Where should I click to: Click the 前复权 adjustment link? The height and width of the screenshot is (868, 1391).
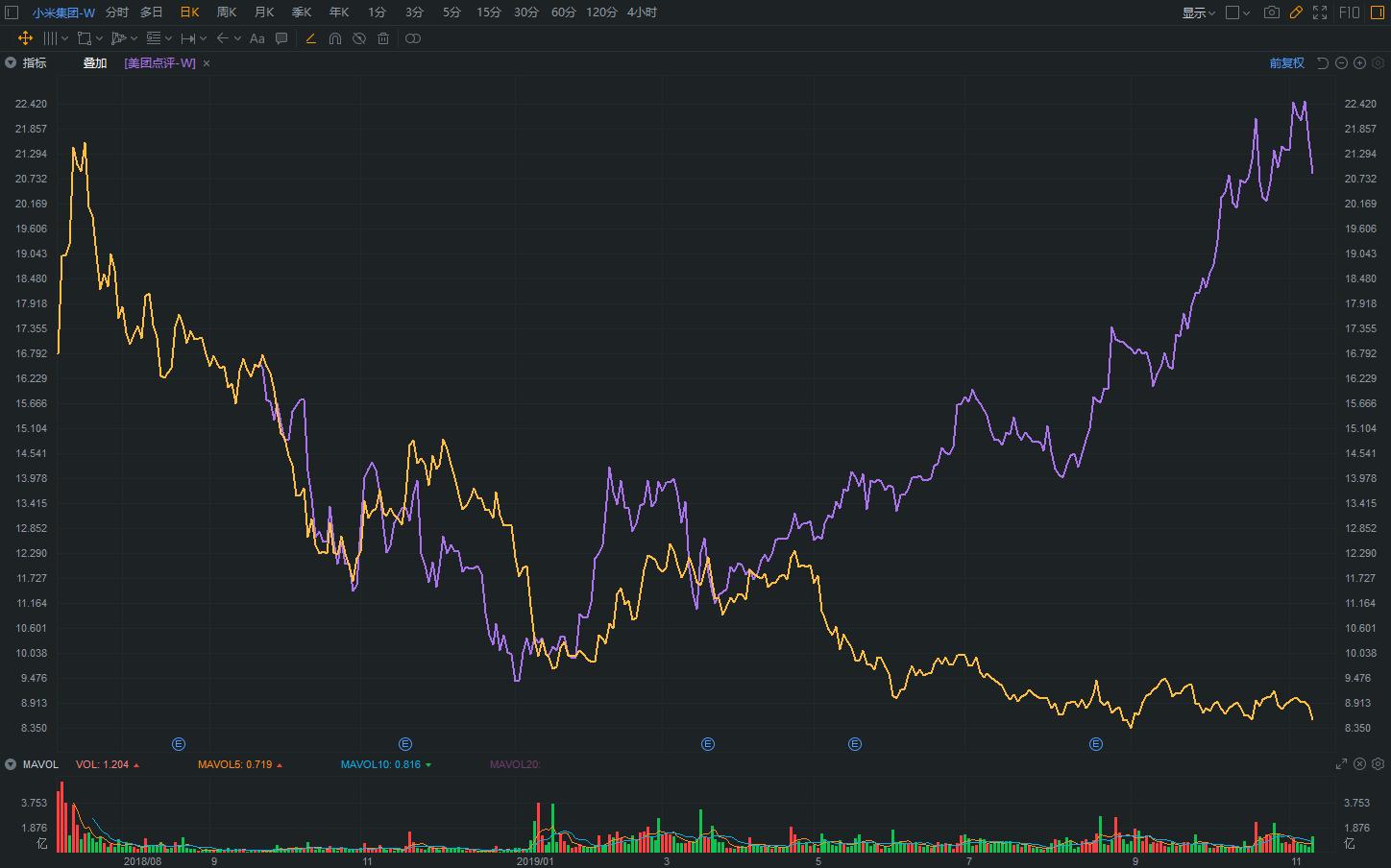pos(1287,63)
